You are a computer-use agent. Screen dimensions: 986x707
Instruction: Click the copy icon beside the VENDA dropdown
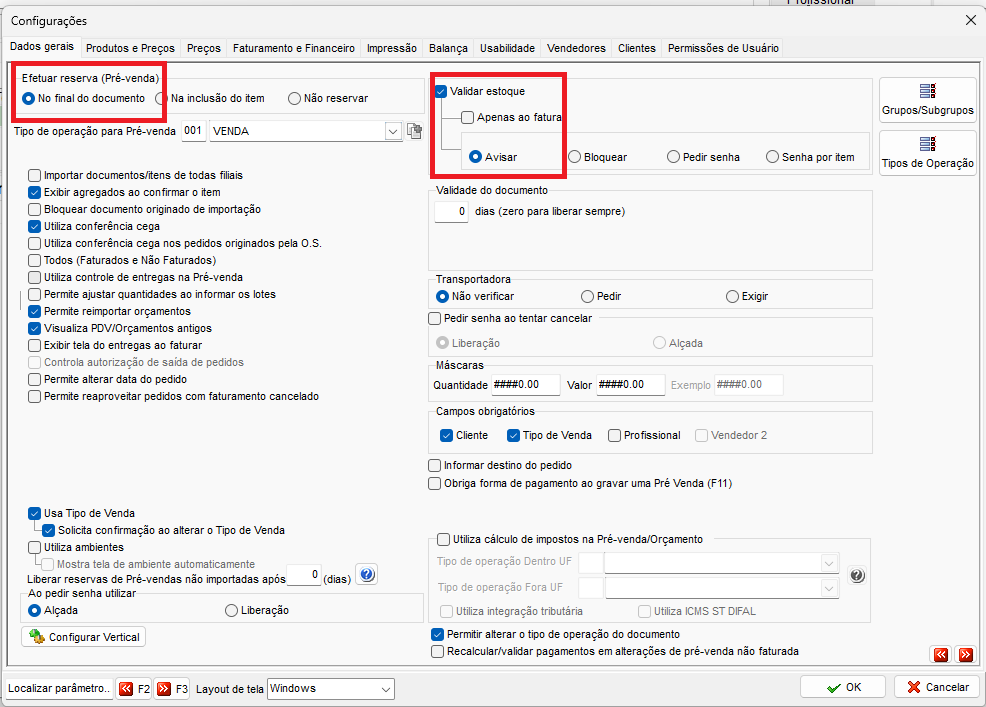[x=414, y=131]
